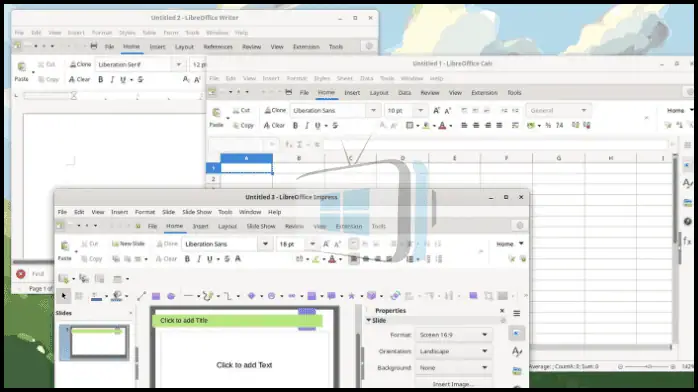Toggle Bold in Calc ribbon

[295, 125]
